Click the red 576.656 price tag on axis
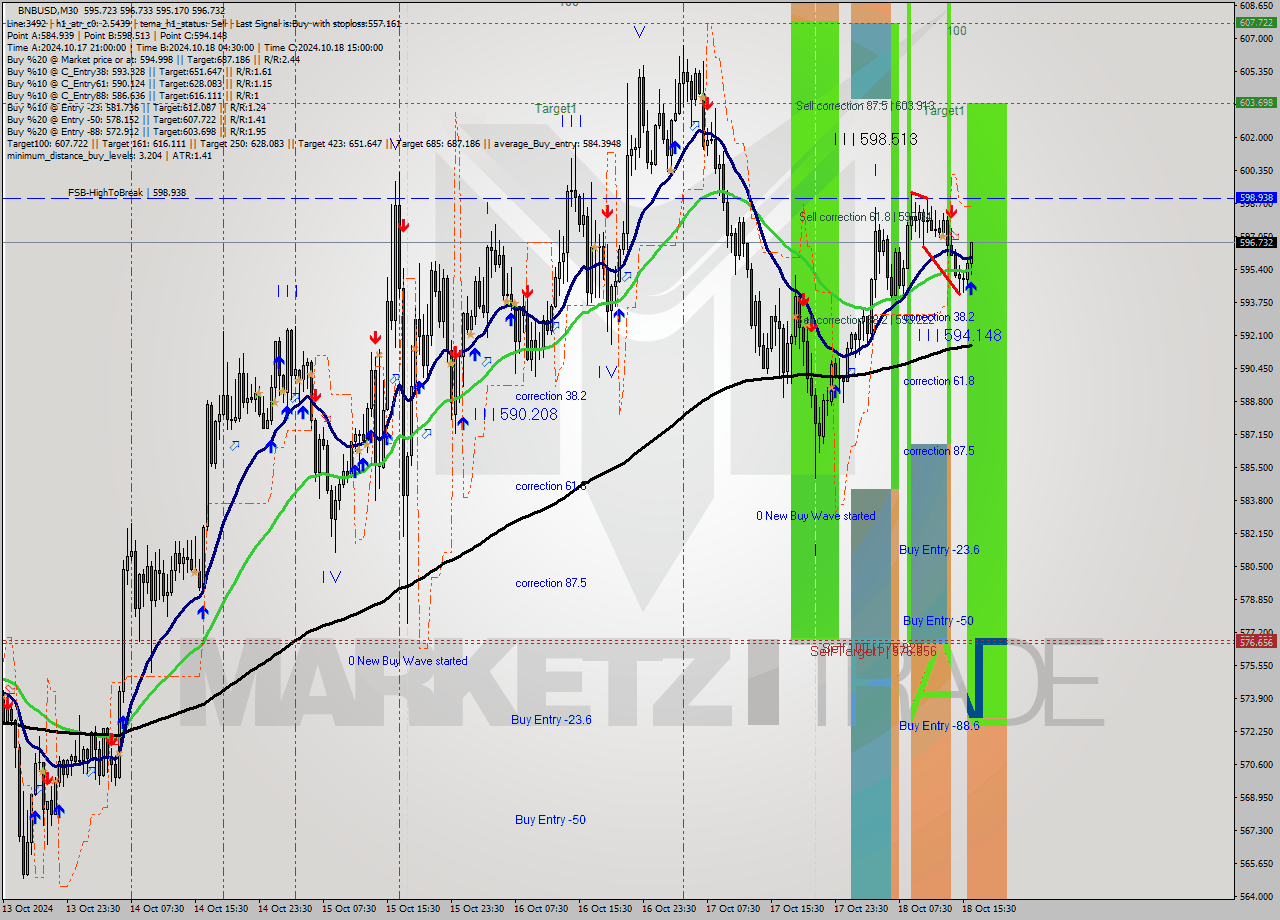The image size is (1280, 920). click(1255, 641)
